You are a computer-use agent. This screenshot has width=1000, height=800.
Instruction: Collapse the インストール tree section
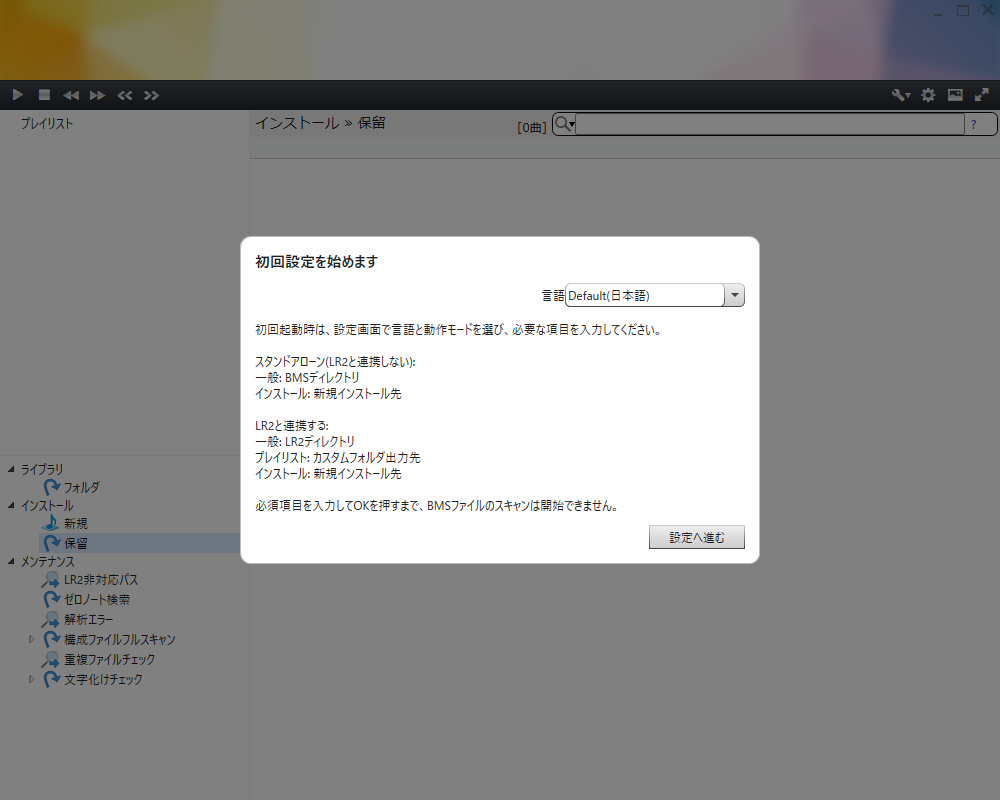11,505
